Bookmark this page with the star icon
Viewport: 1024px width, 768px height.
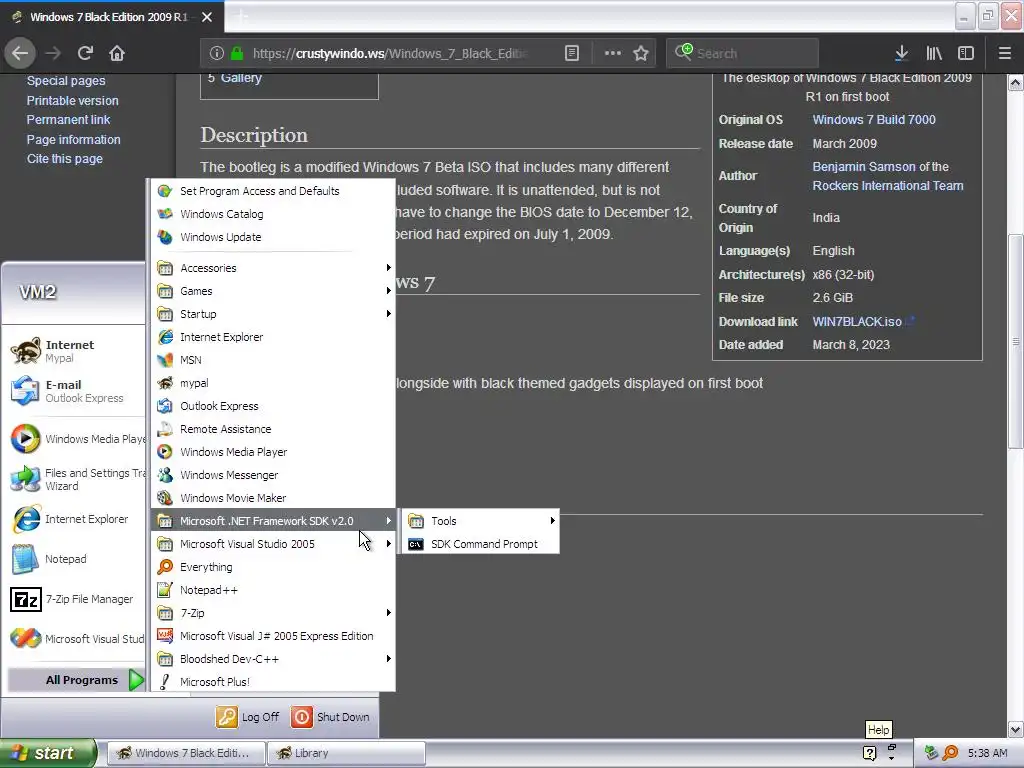641,53
